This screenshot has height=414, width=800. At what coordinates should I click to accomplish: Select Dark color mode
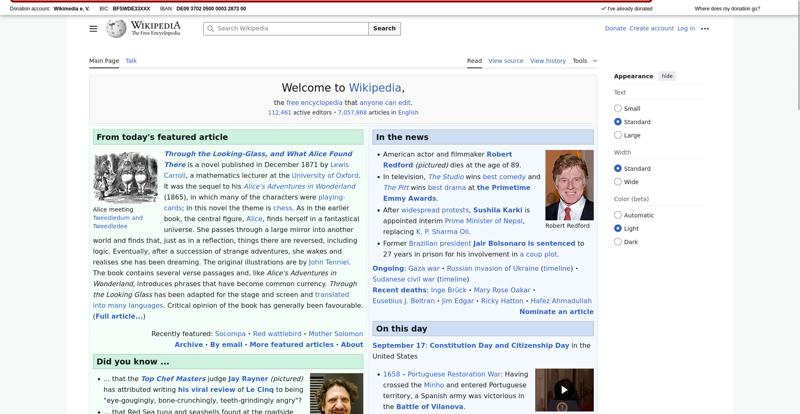click(618, 242)
